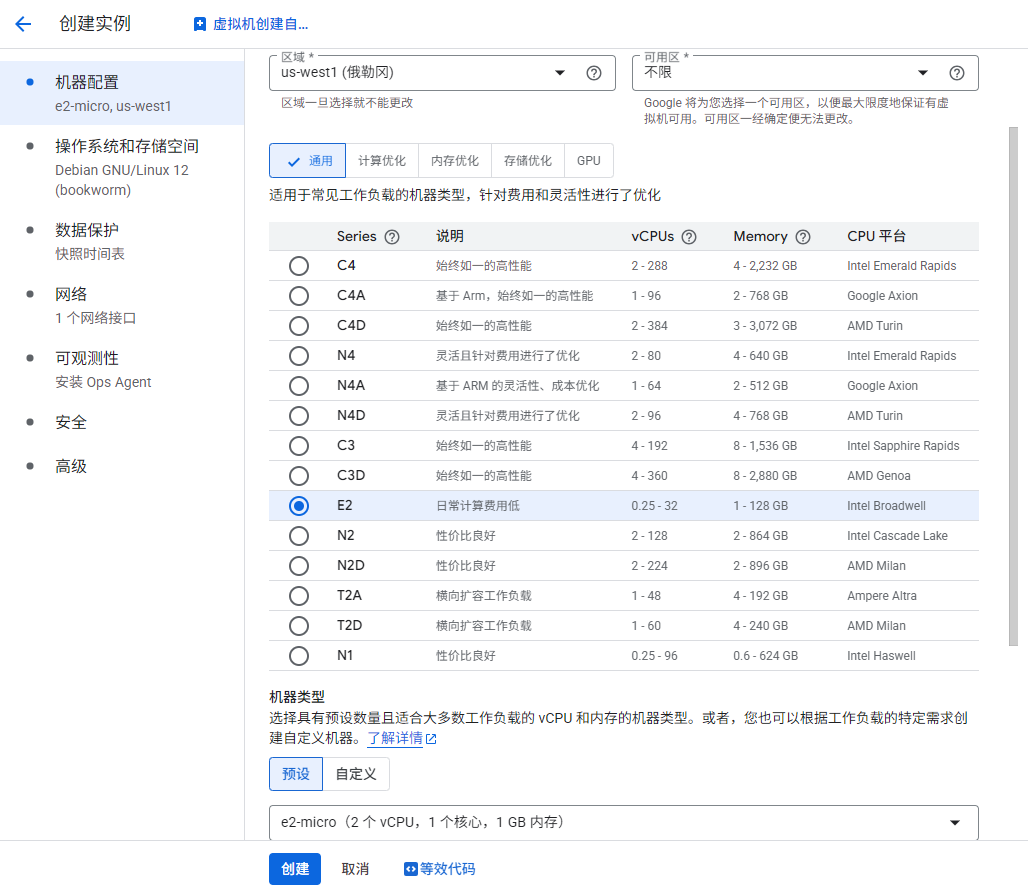The image size is (1028, 885).
Task: Select the C4 series radio button
Action: coord(298,266)
